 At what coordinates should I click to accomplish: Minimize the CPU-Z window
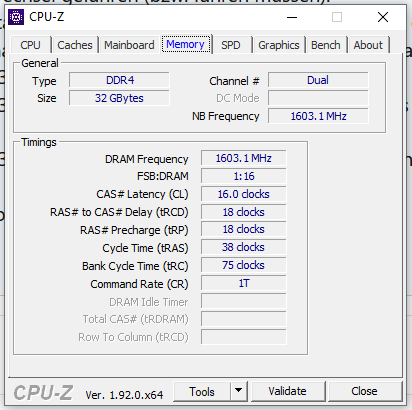click(x=292, y=17)
